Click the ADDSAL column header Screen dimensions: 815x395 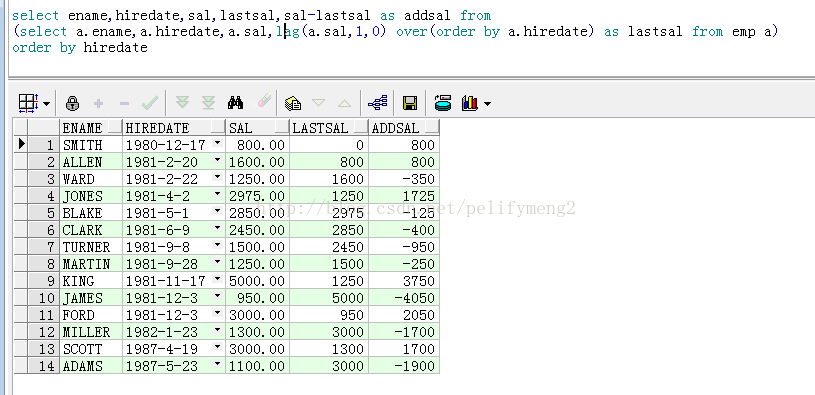coord(404,127)
